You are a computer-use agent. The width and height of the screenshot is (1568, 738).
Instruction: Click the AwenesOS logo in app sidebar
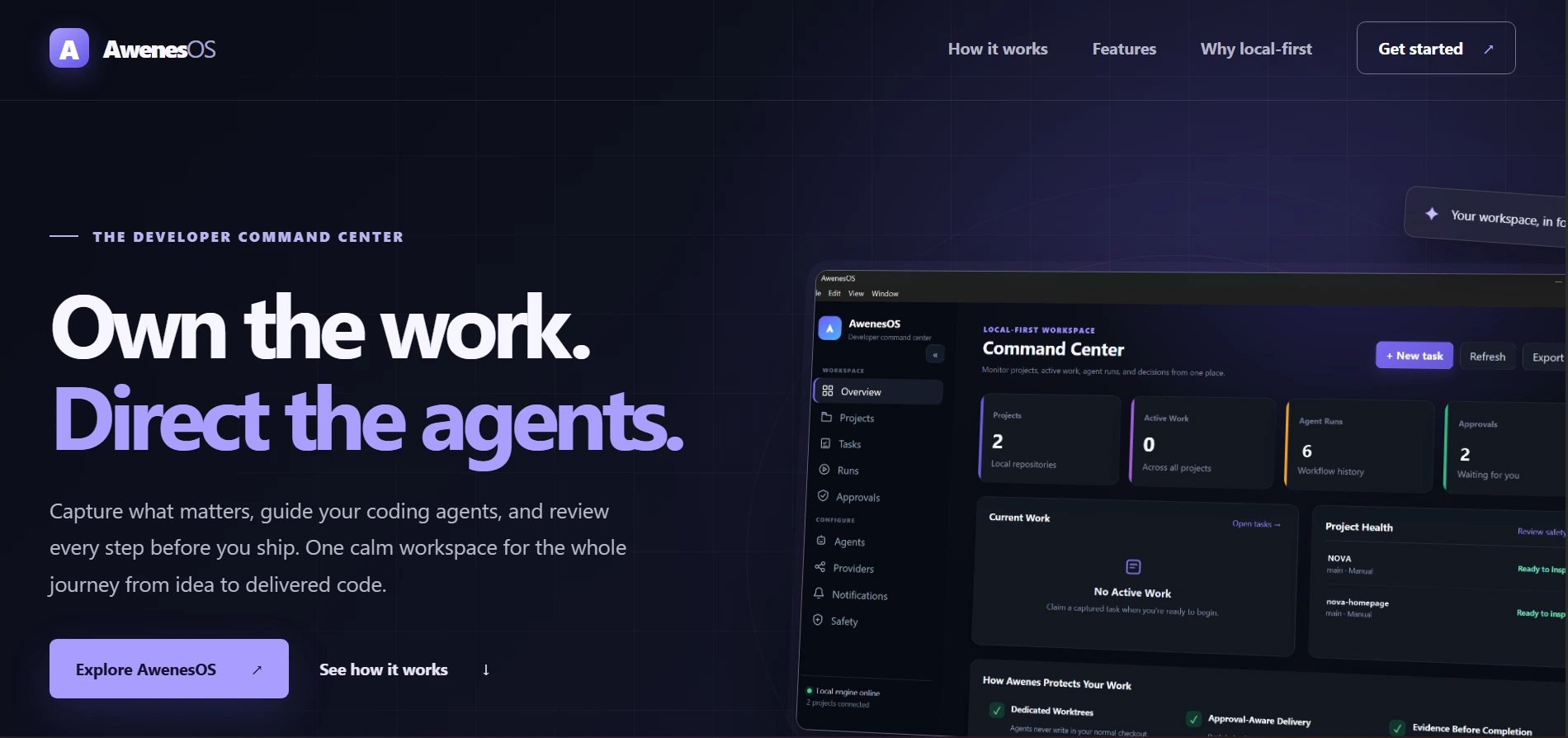click(x=829, y=328)
